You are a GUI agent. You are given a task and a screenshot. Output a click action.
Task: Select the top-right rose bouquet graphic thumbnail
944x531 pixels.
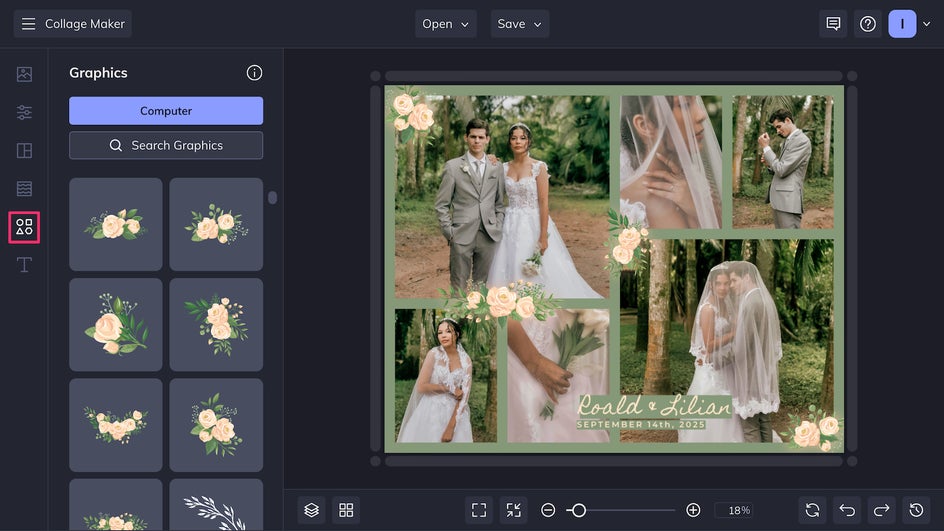(216, 224)
